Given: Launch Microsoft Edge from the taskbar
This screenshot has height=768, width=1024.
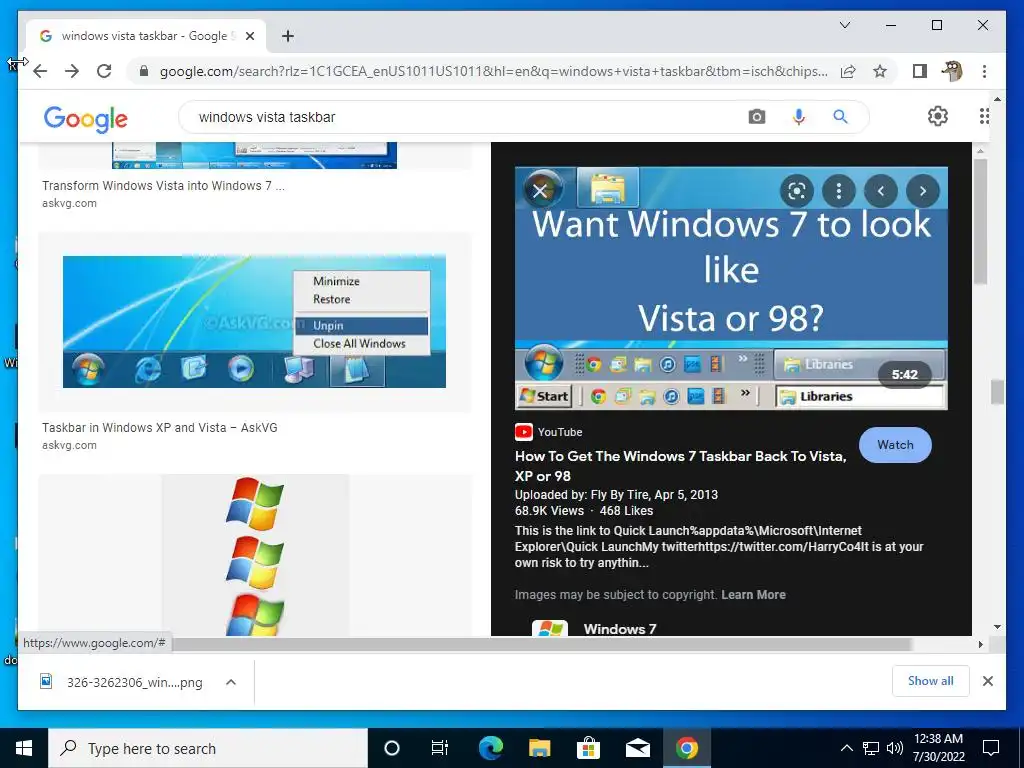Looking at the screenshot, I should (490, 748).
